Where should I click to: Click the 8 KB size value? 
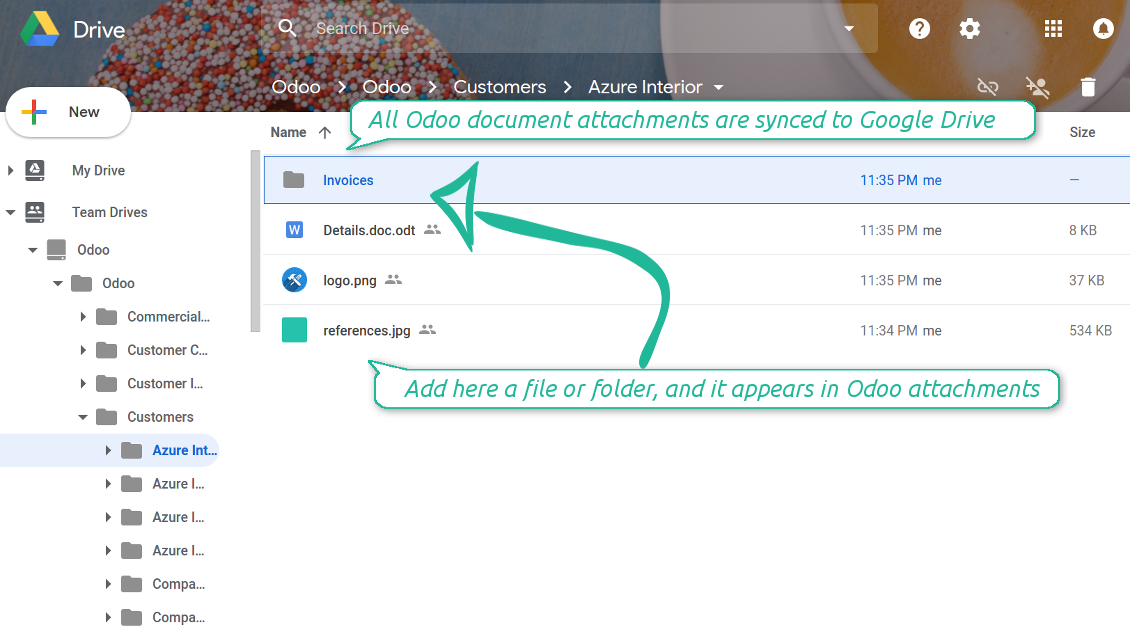point(1082,230)
